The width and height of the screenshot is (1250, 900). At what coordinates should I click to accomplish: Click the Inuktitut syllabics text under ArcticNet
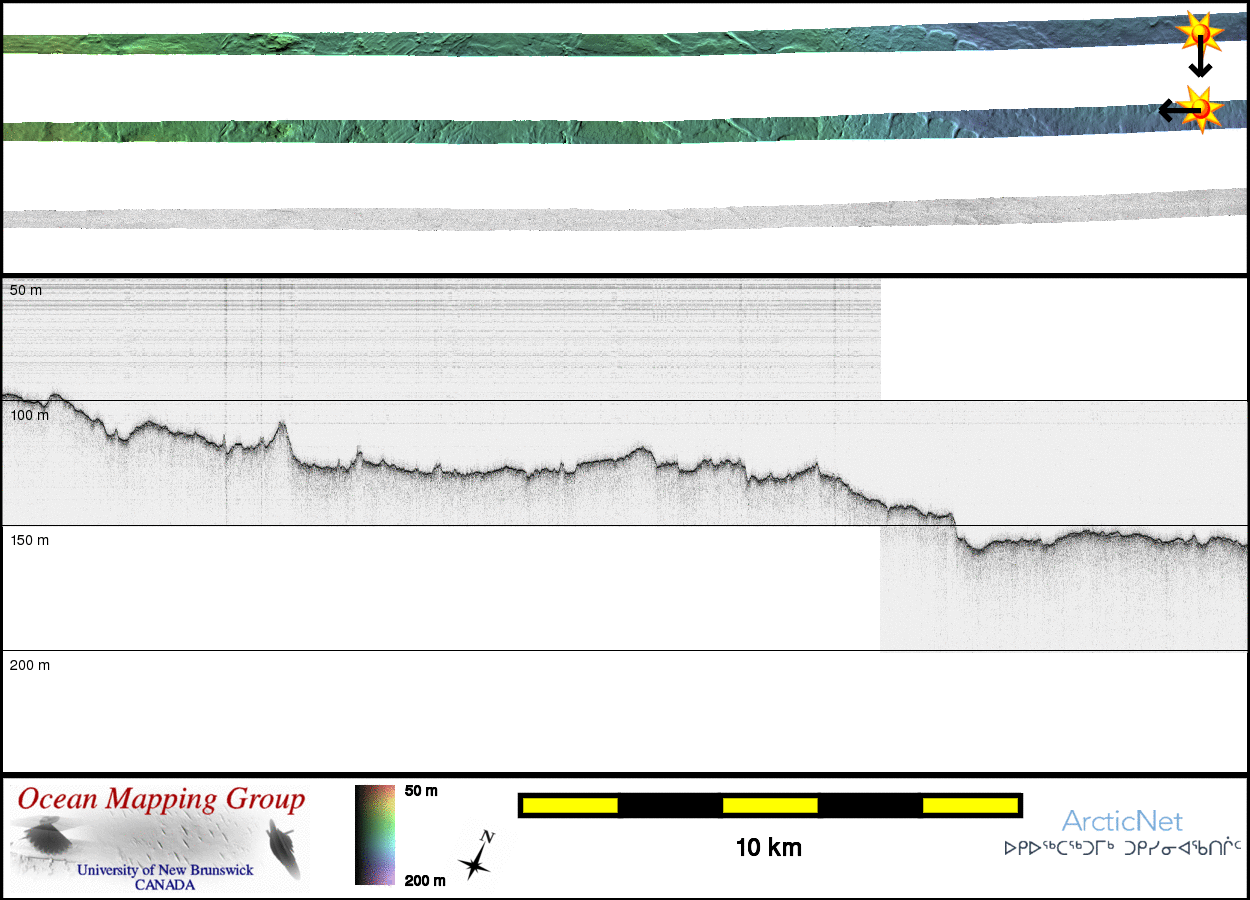coord(1122,849)
